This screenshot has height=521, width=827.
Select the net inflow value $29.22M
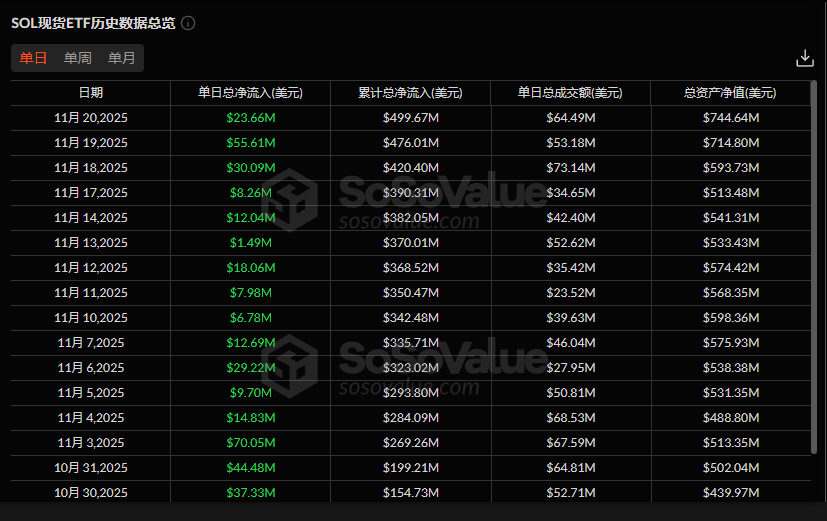[251, 368]
